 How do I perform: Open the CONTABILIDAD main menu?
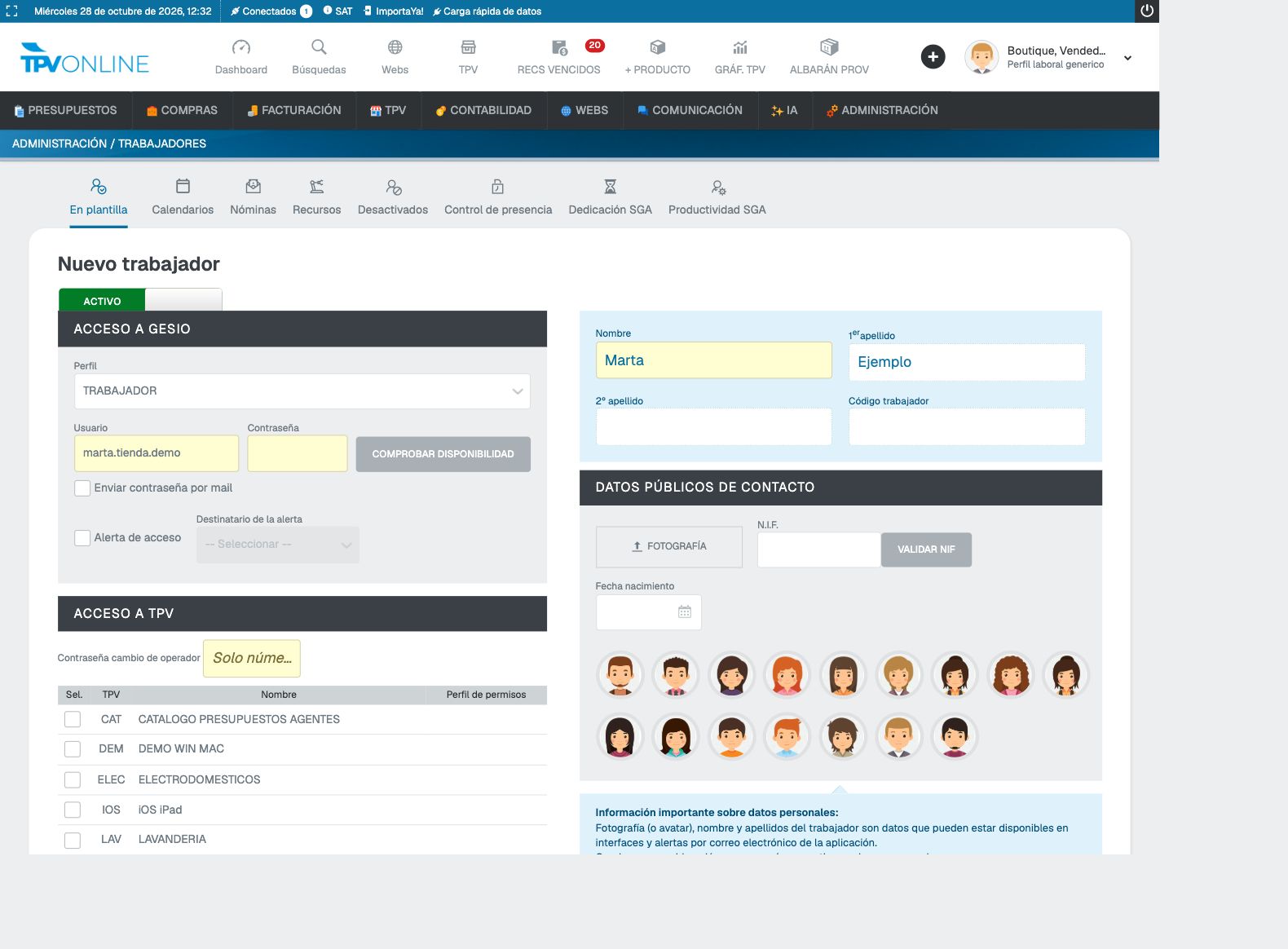click(x=483, y=110)
